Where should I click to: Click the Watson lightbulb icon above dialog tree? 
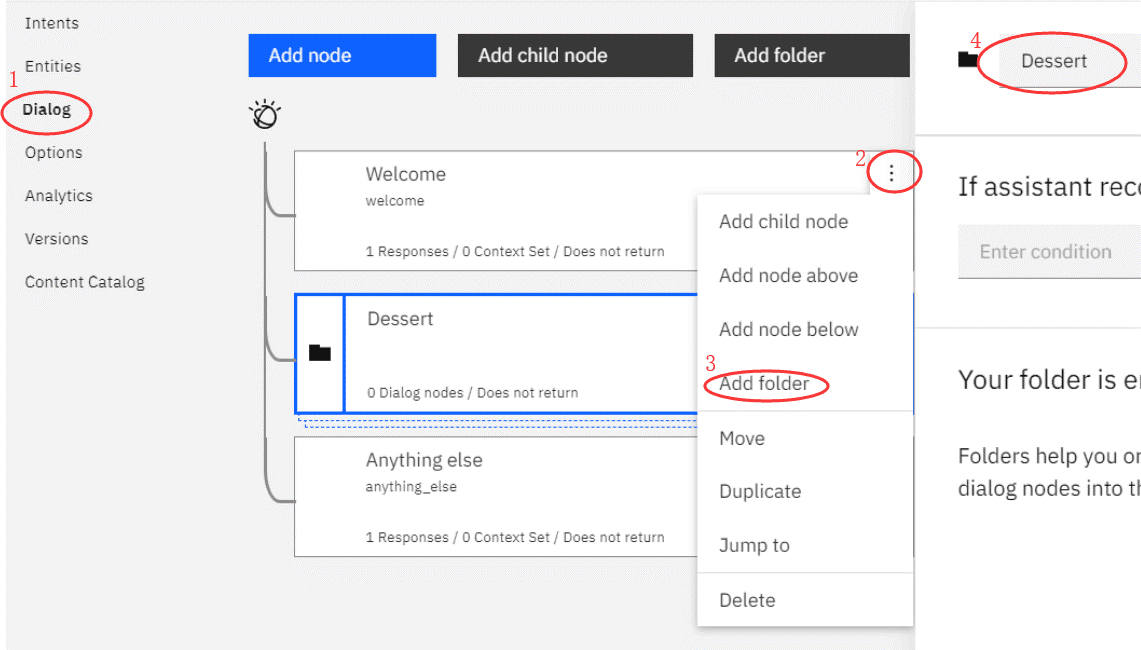(264, 116)
